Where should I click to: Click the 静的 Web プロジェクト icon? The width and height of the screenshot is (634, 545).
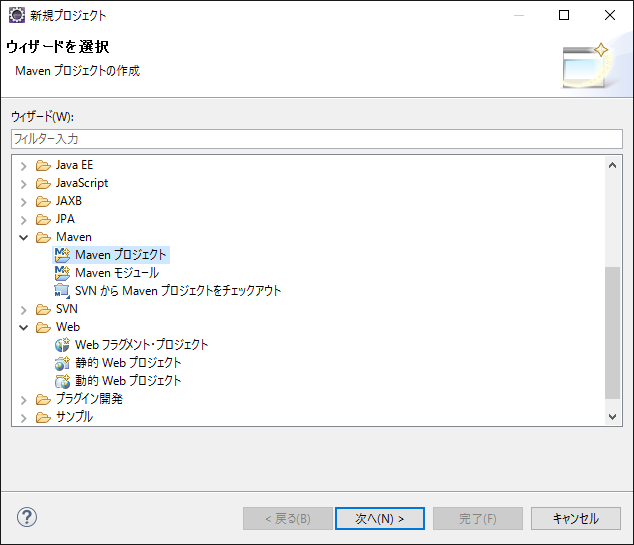62,363
